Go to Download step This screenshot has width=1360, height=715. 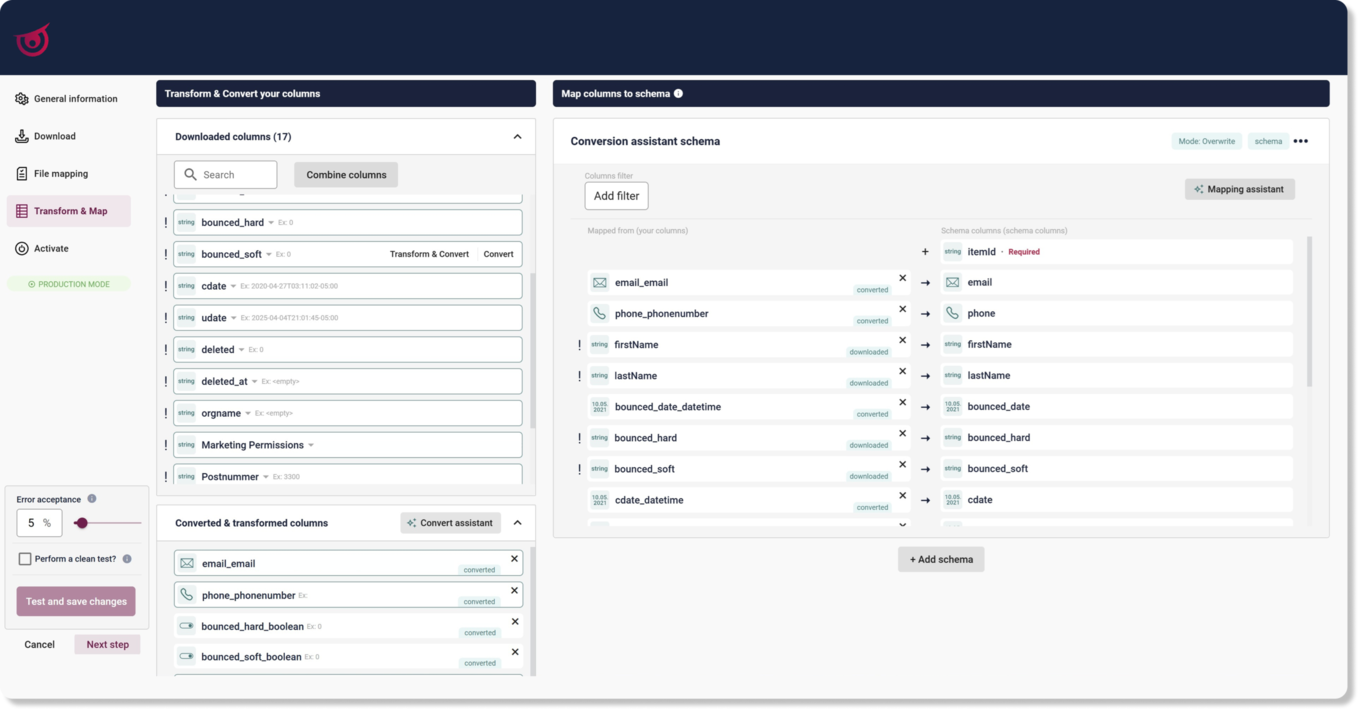tap(45, 136)
